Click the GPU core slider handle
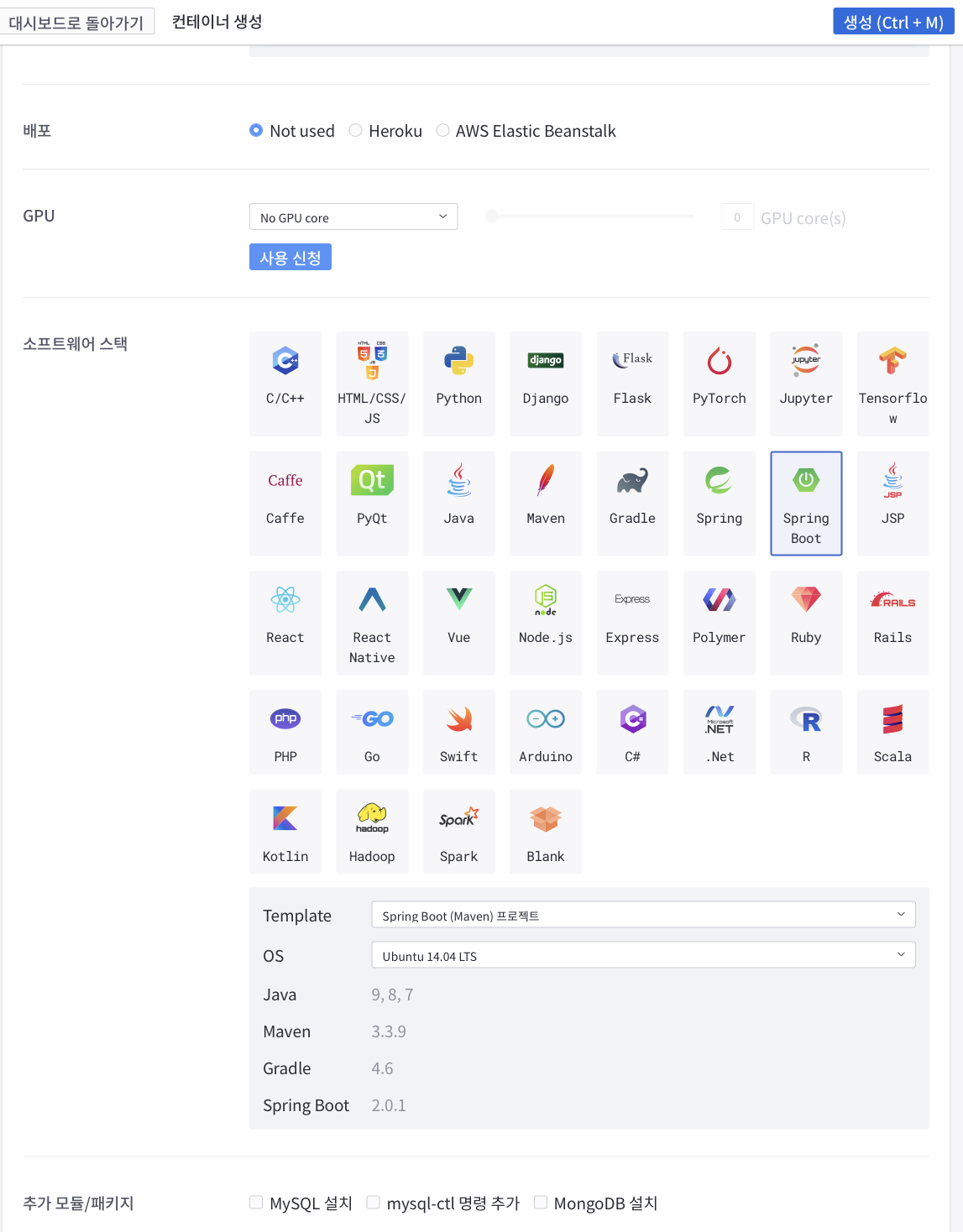Screen dimensions: 963x1232 [x=492, y=217]
